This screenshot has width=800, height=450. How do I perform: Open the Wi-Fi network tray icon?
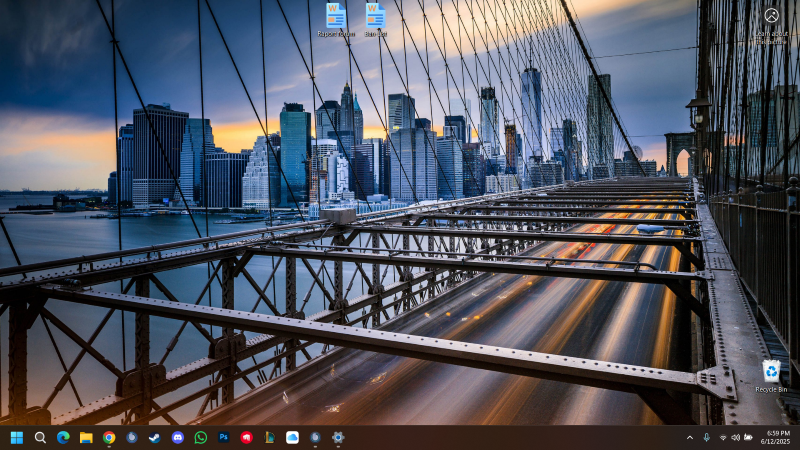click(x=723, y=438)
